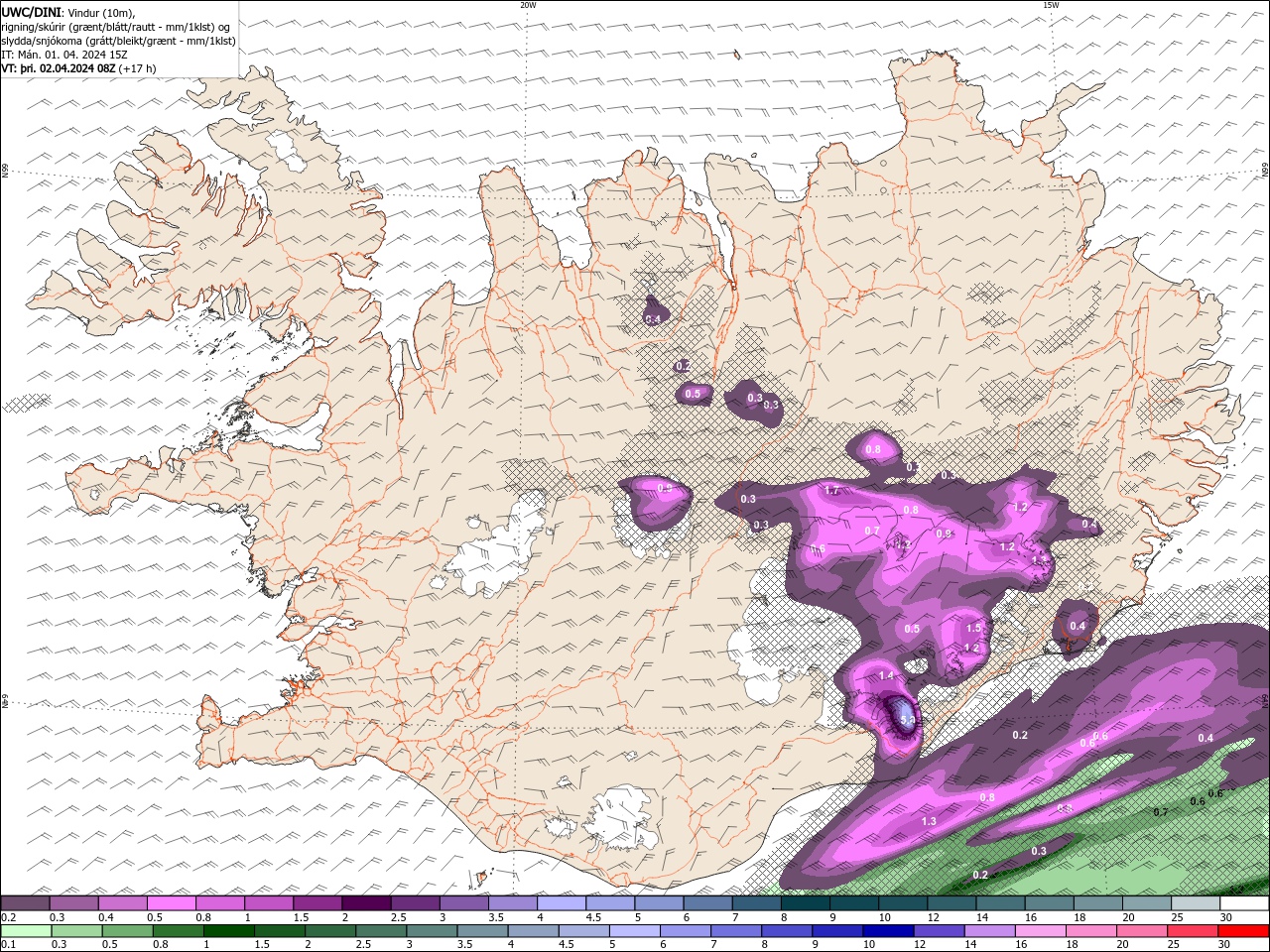
Task: Click the crimson swatch labeled 25 in lower legend
Action: [1191, 931]
